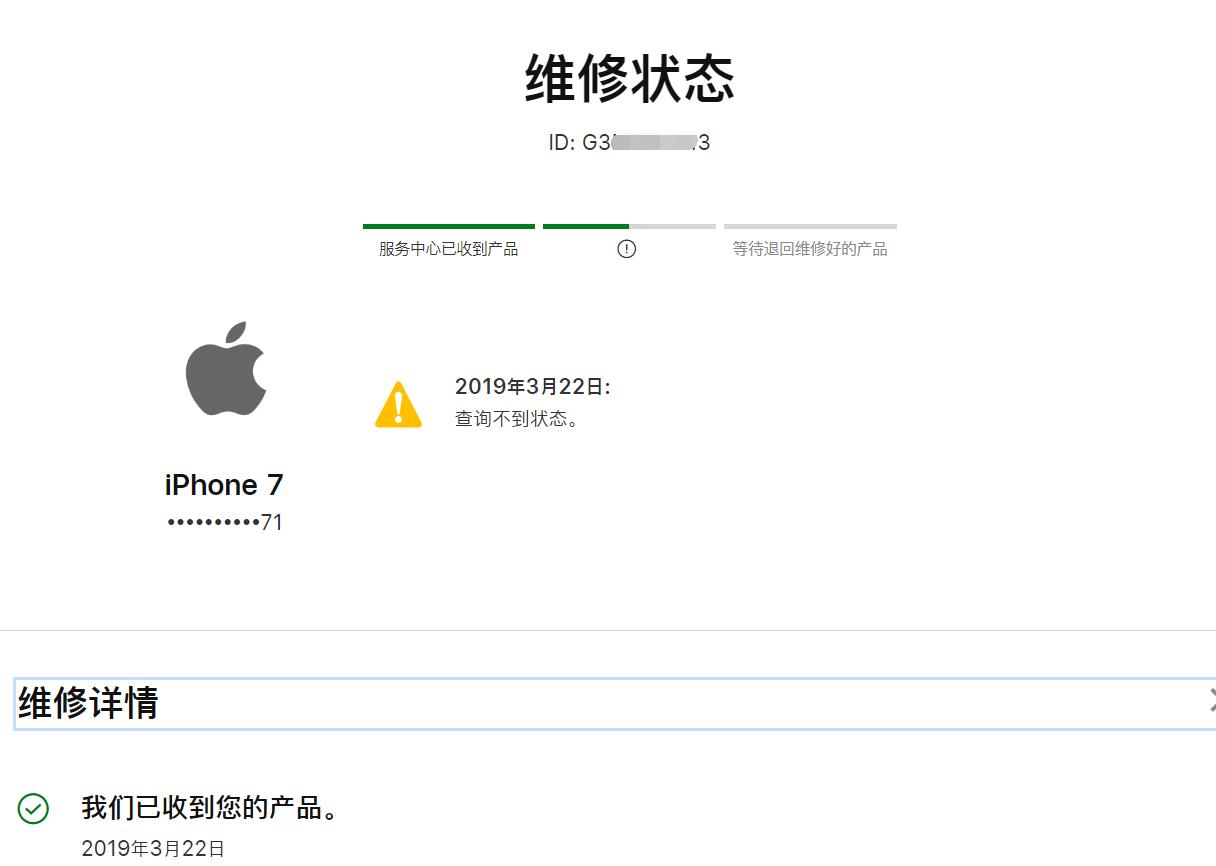Click the date under the received-product entry

click(x=153, y=849)
